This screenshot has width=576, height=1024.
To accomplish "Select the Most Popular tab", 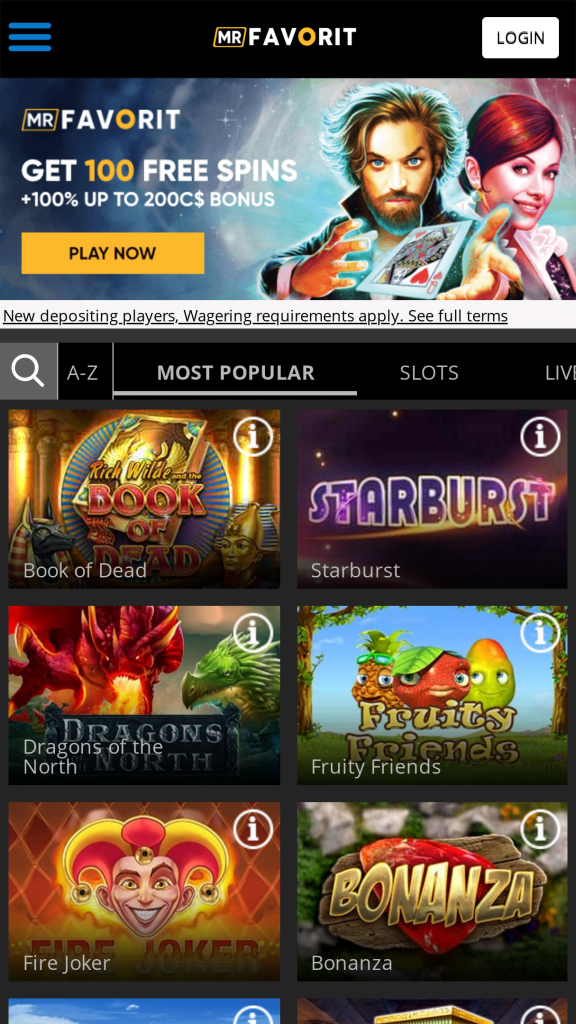I will (236, 372).
